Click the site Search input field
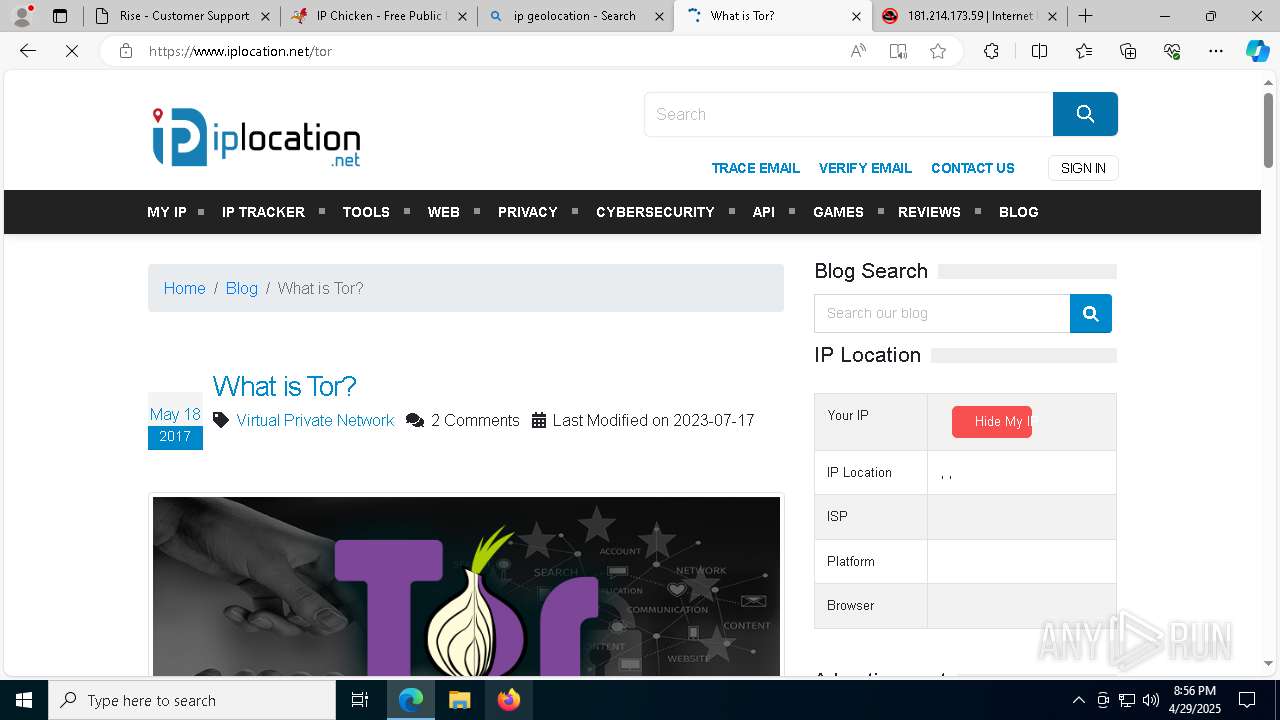Image resolution: width=1280 pixels, height=720 pixels. tap(848, 114)
